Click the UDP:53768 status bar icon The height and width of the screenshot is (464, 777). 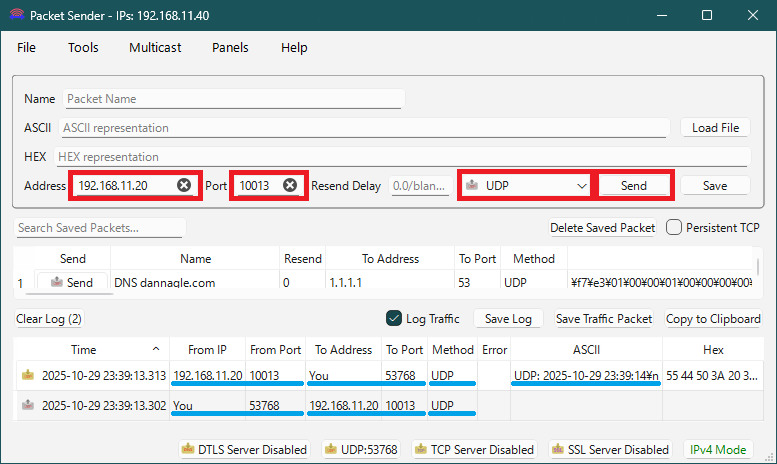click(332, 450)
